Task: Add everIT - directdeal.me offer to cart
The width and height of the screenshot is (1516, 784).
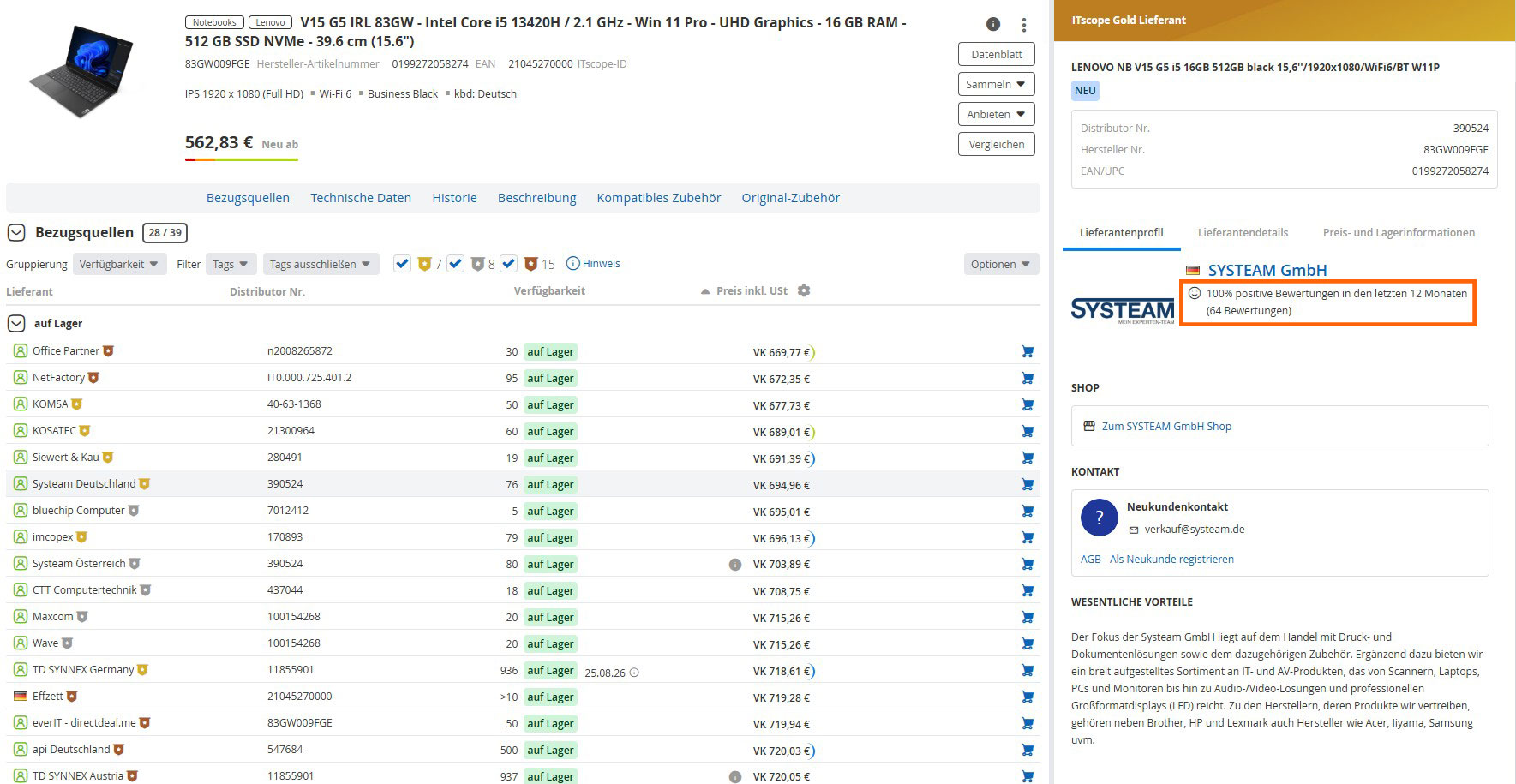Action: pos(1028,723)
